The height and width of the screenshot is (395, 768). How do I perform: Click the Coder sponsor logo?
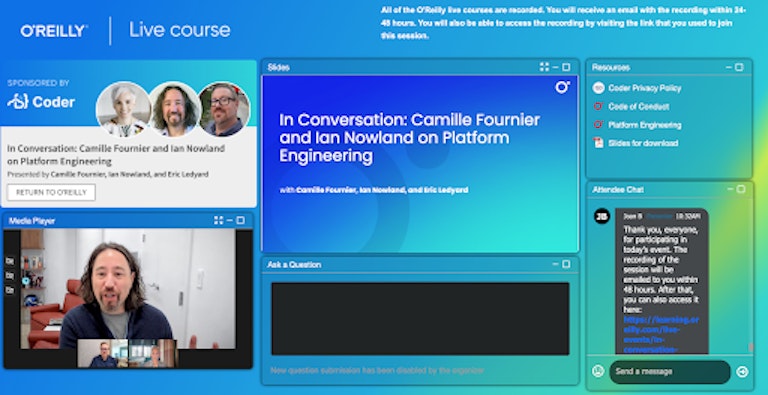41,101
